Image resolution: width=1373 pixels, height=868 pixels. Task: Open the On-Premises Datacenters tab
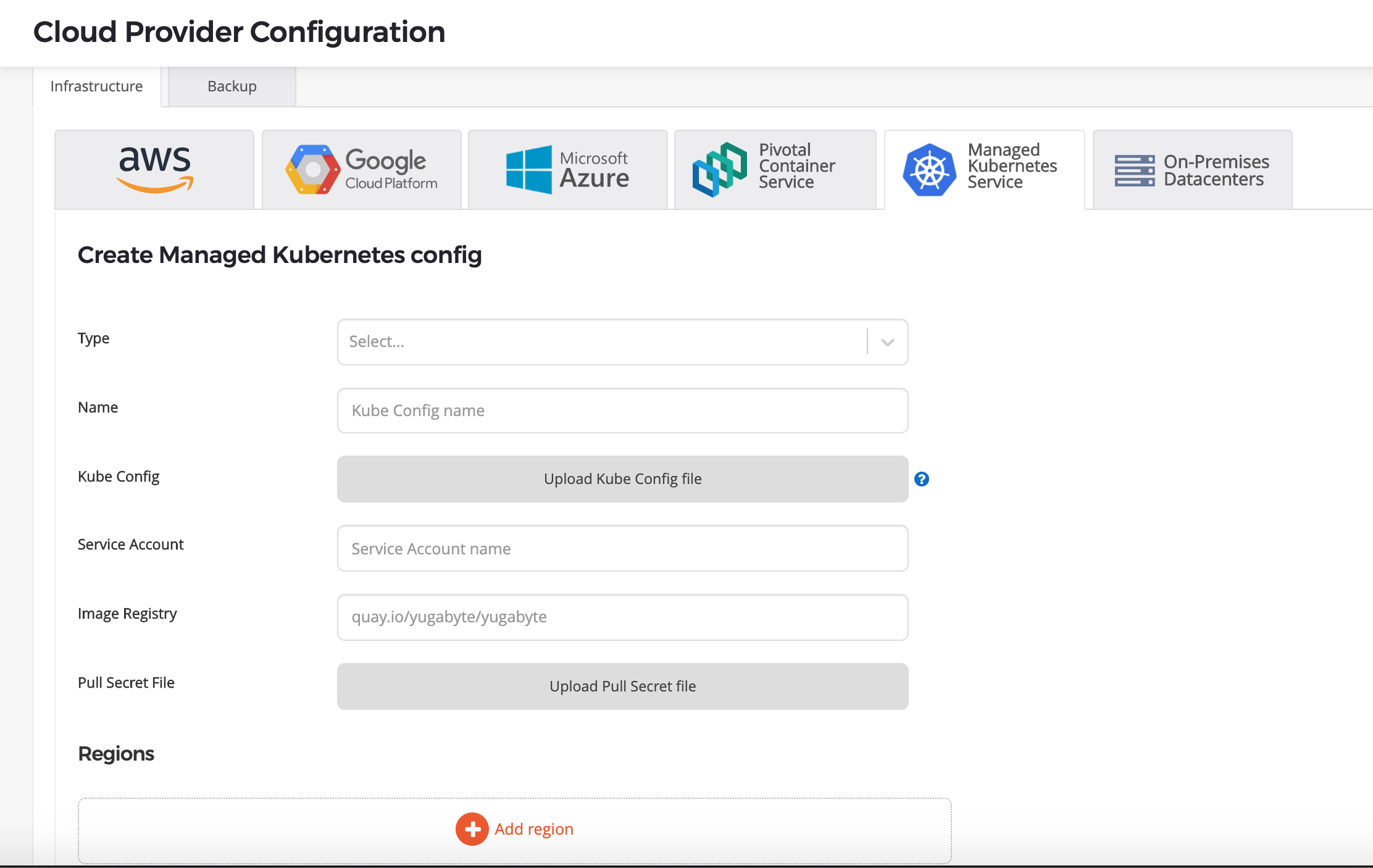(x=1193, y=169)
